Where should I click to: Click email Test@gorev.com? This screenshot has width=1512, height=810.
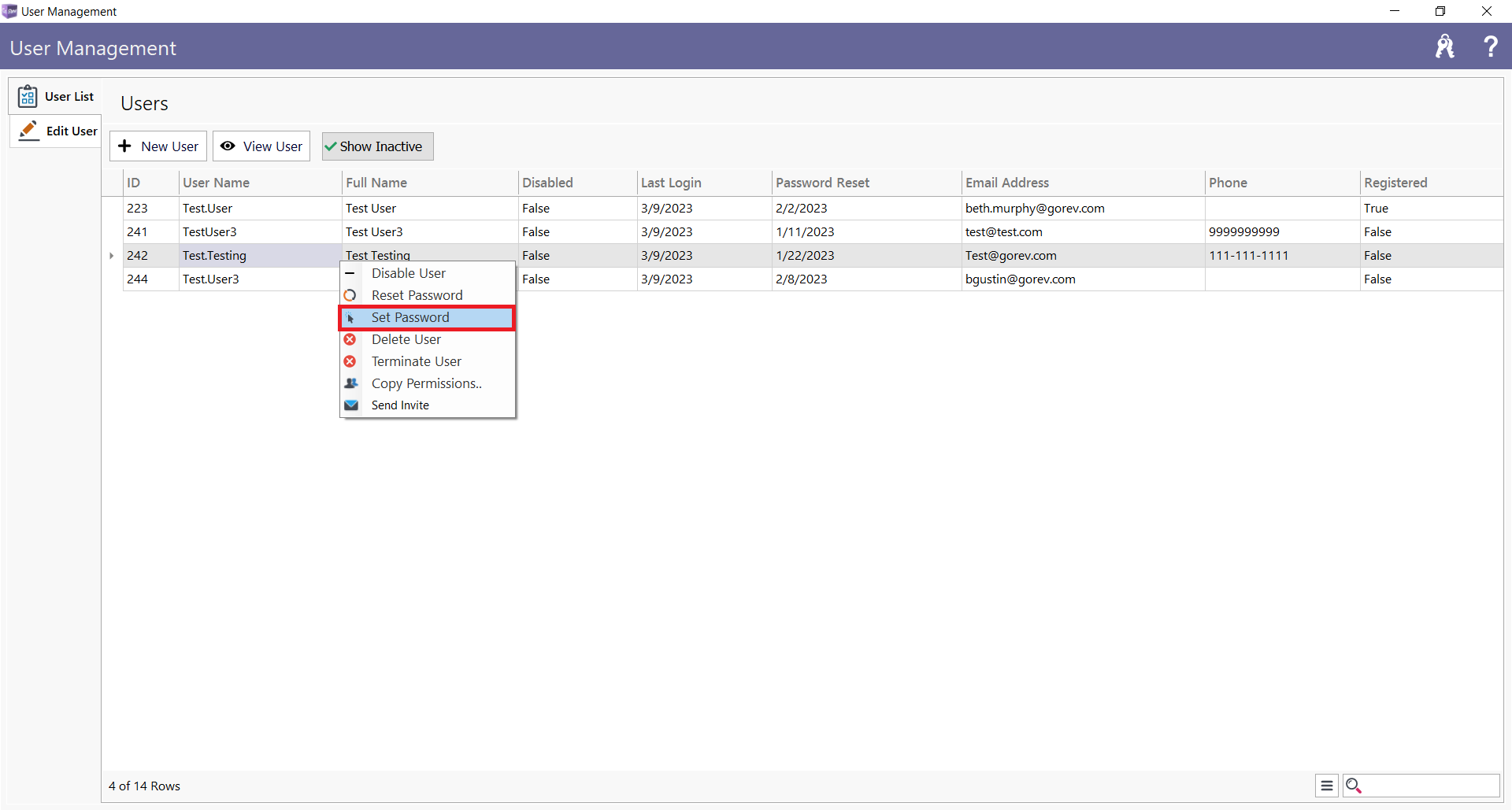click(x=1011, y=256)
